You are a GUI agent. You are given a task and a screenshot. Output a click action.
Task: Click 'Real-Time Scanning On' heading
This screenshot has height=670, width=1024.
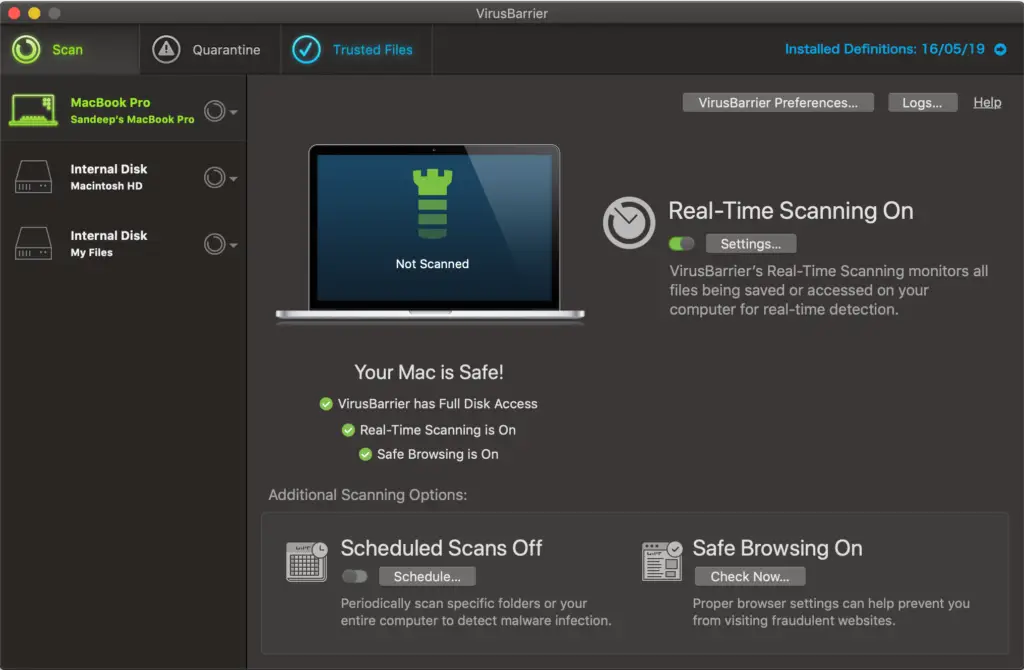click(791, 211)
